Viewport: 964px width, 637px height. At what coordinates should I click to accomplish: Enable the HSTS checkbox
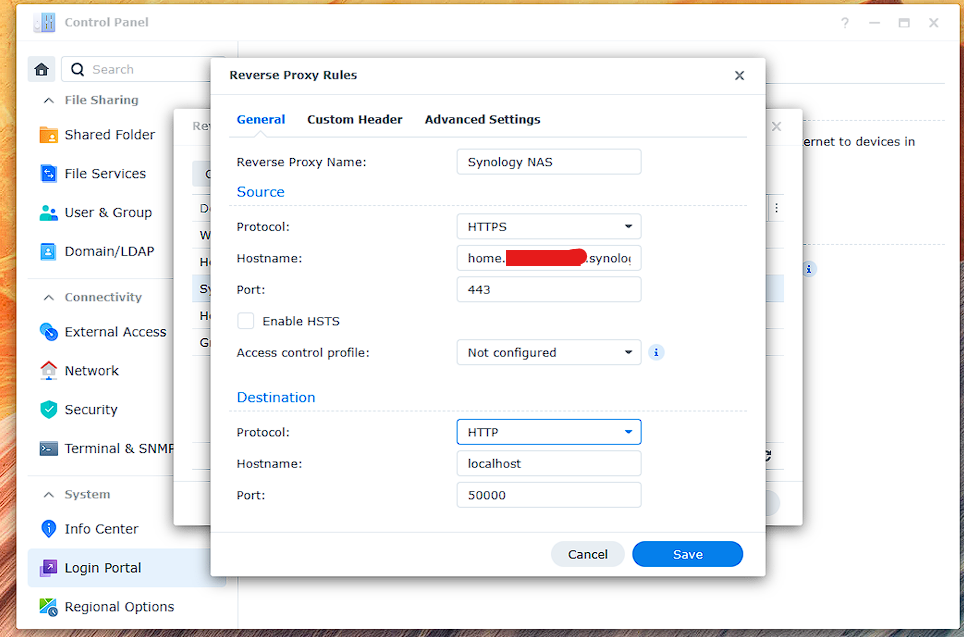click(x=245, y=321)
